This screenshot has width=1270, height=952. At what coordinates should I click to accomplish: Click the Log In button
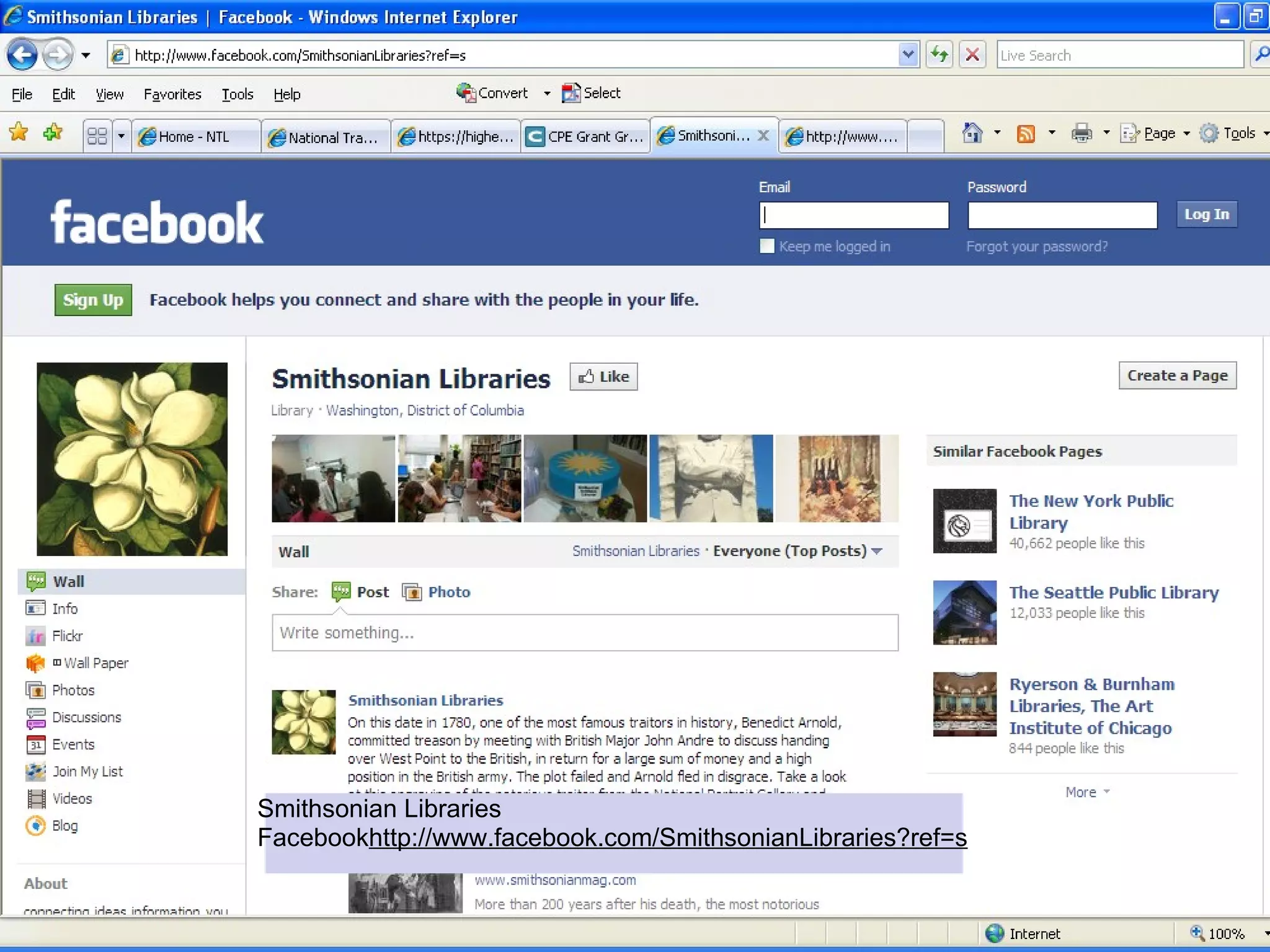tap(1206, 214)
